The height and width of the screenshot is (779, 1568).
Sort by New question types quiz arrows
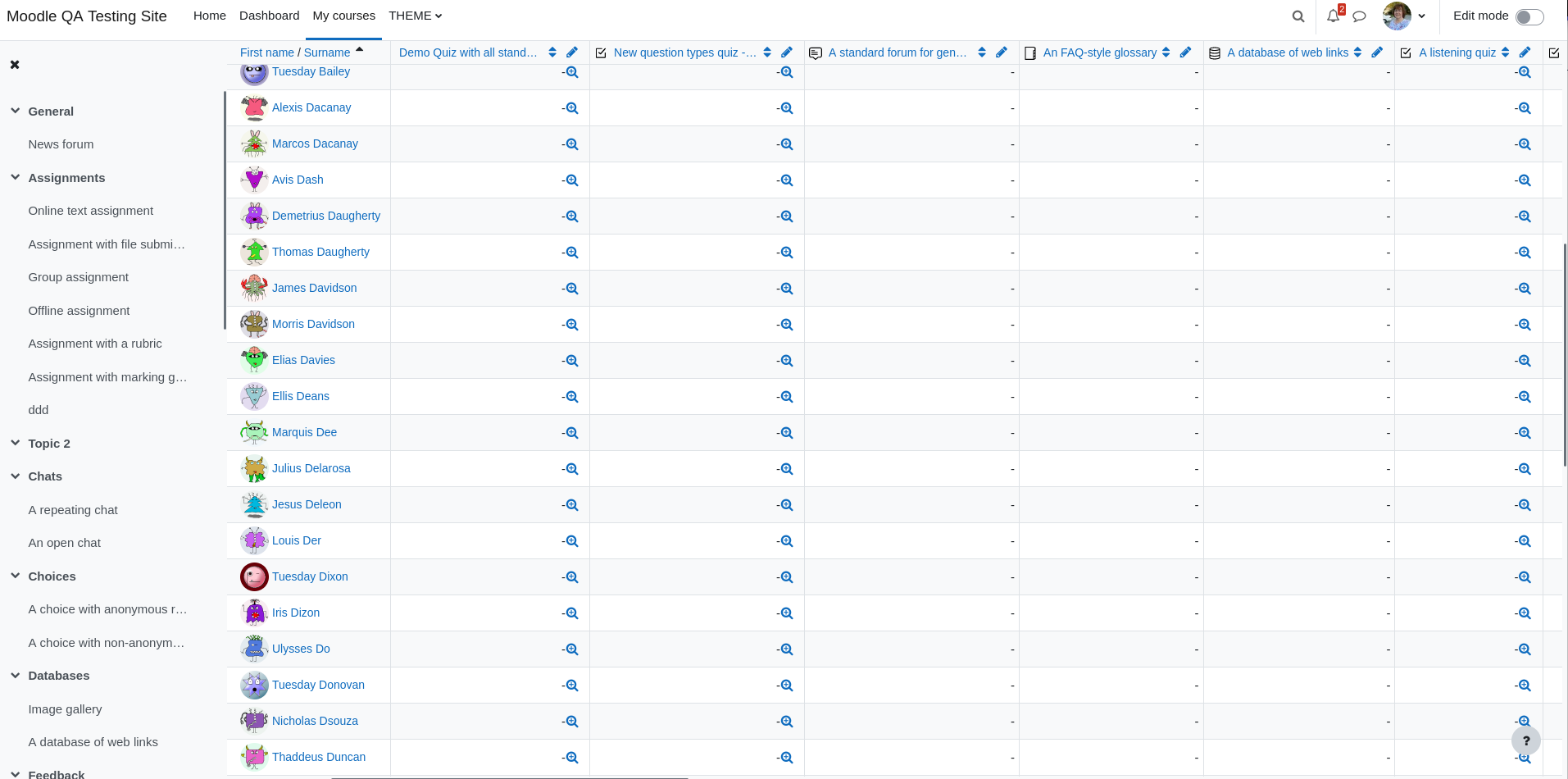pos(767,52)
